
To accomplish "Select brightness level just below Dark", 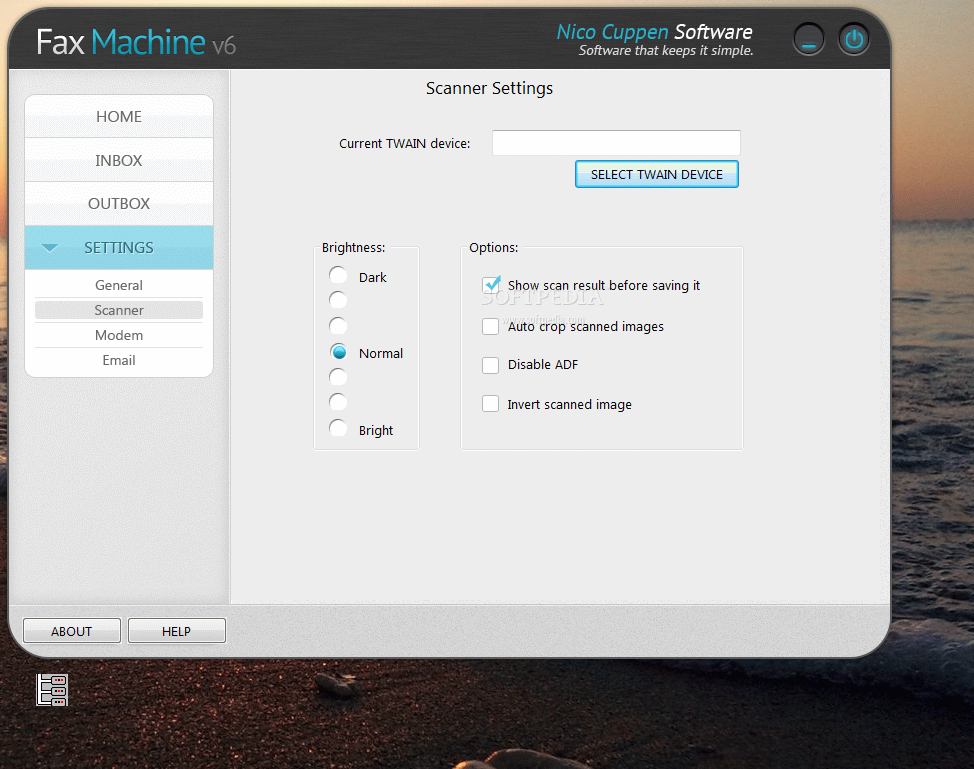I will pos(338,300).
